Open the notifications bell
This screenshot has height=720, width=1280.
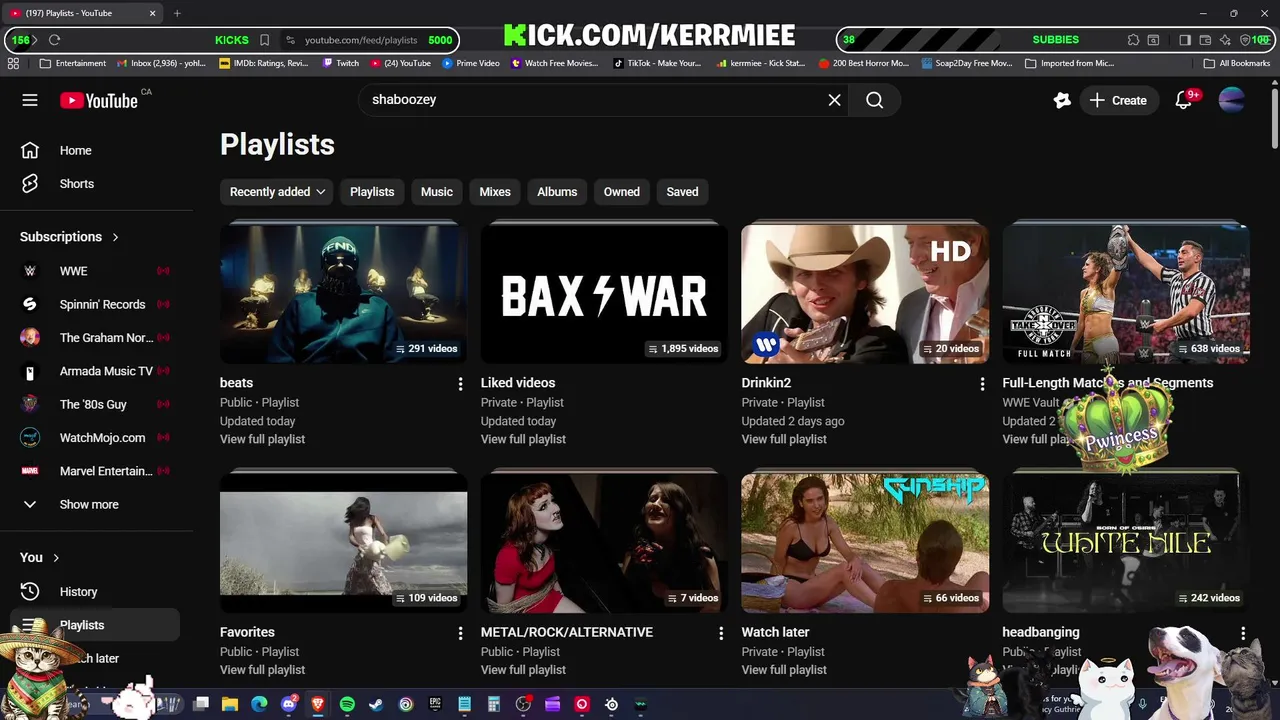1185,100
